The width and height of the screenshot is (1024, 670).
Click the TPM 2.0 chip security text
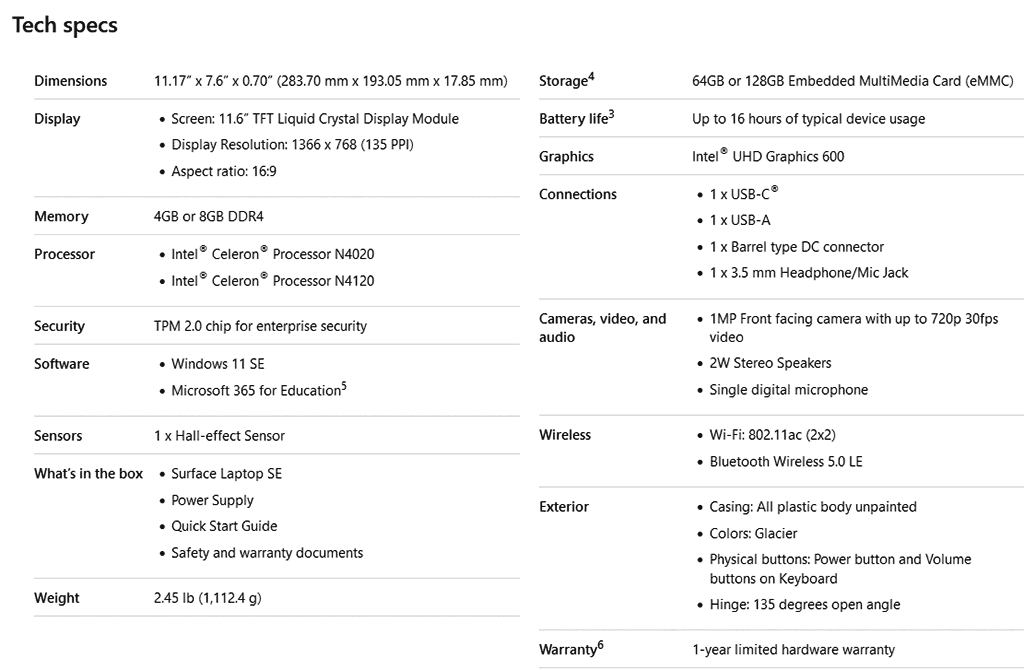(x=260, y=326)
